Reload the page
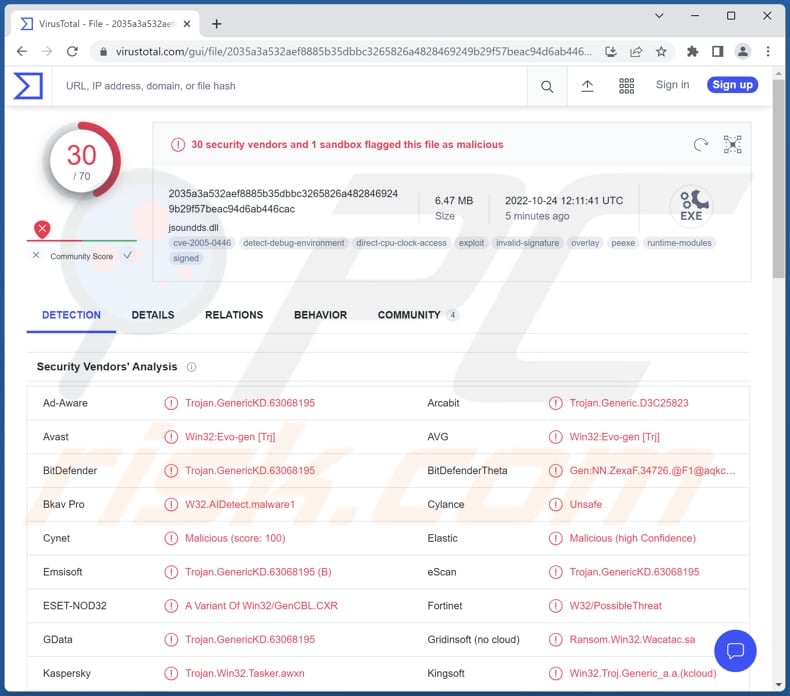 pyautogui.click(x=73, y=51)
